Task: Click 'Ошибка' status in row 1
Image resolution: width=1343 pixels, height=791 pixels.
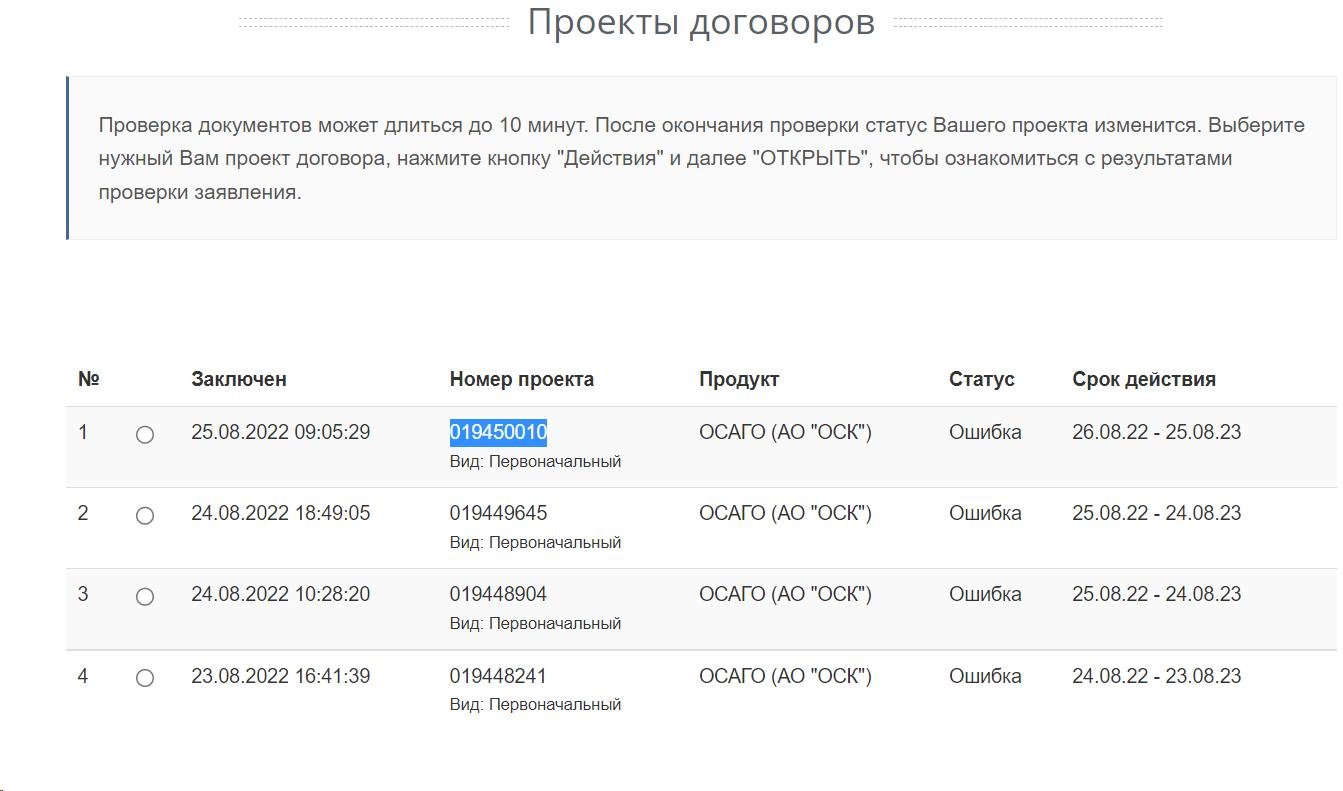Action: point(985,432)
